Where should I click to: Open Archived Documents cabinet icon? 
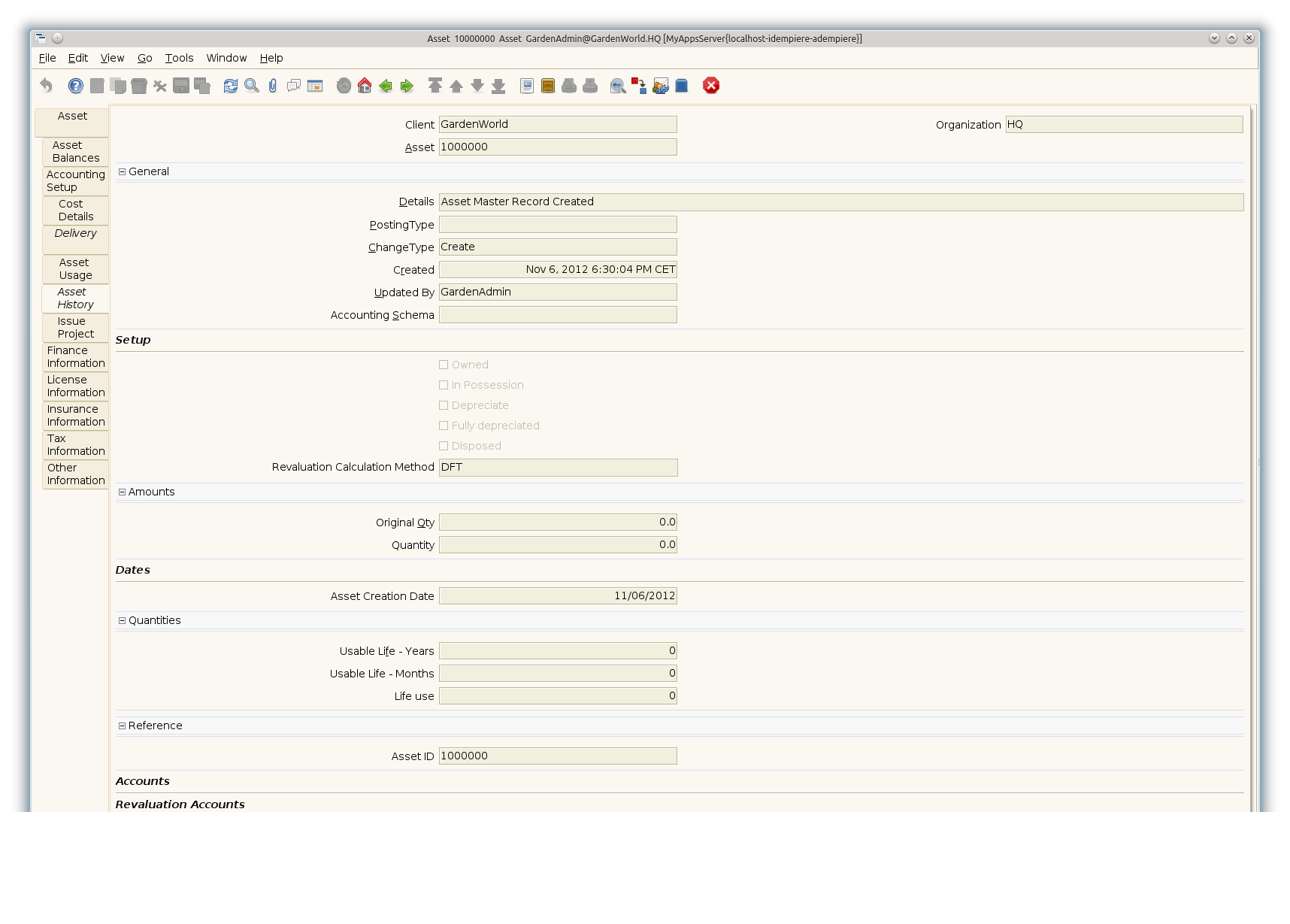(x=548, y=86)
